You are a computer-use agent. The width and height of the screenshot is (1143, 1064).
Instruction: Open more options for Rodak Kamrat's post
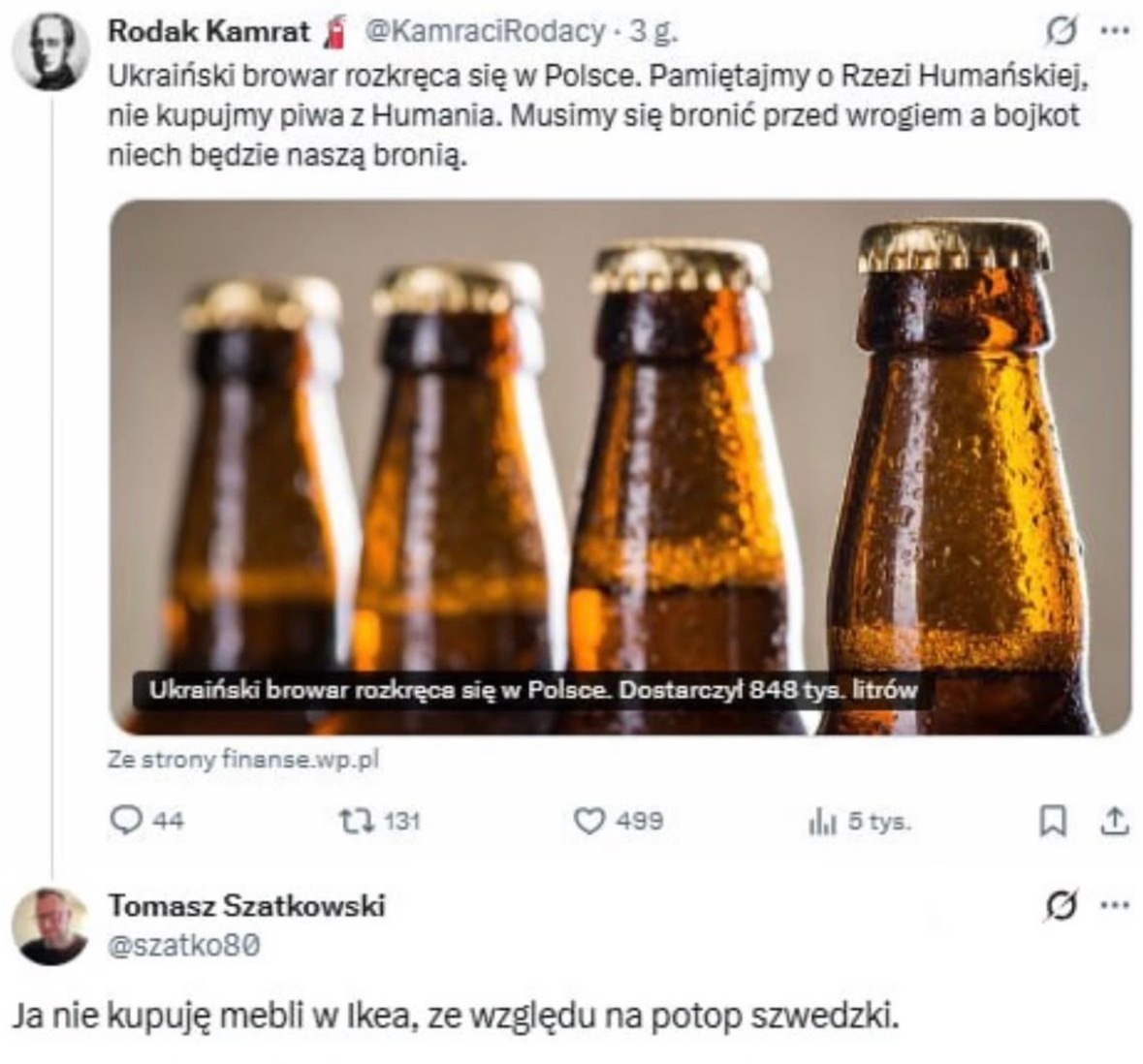[x=1115, y=31]
